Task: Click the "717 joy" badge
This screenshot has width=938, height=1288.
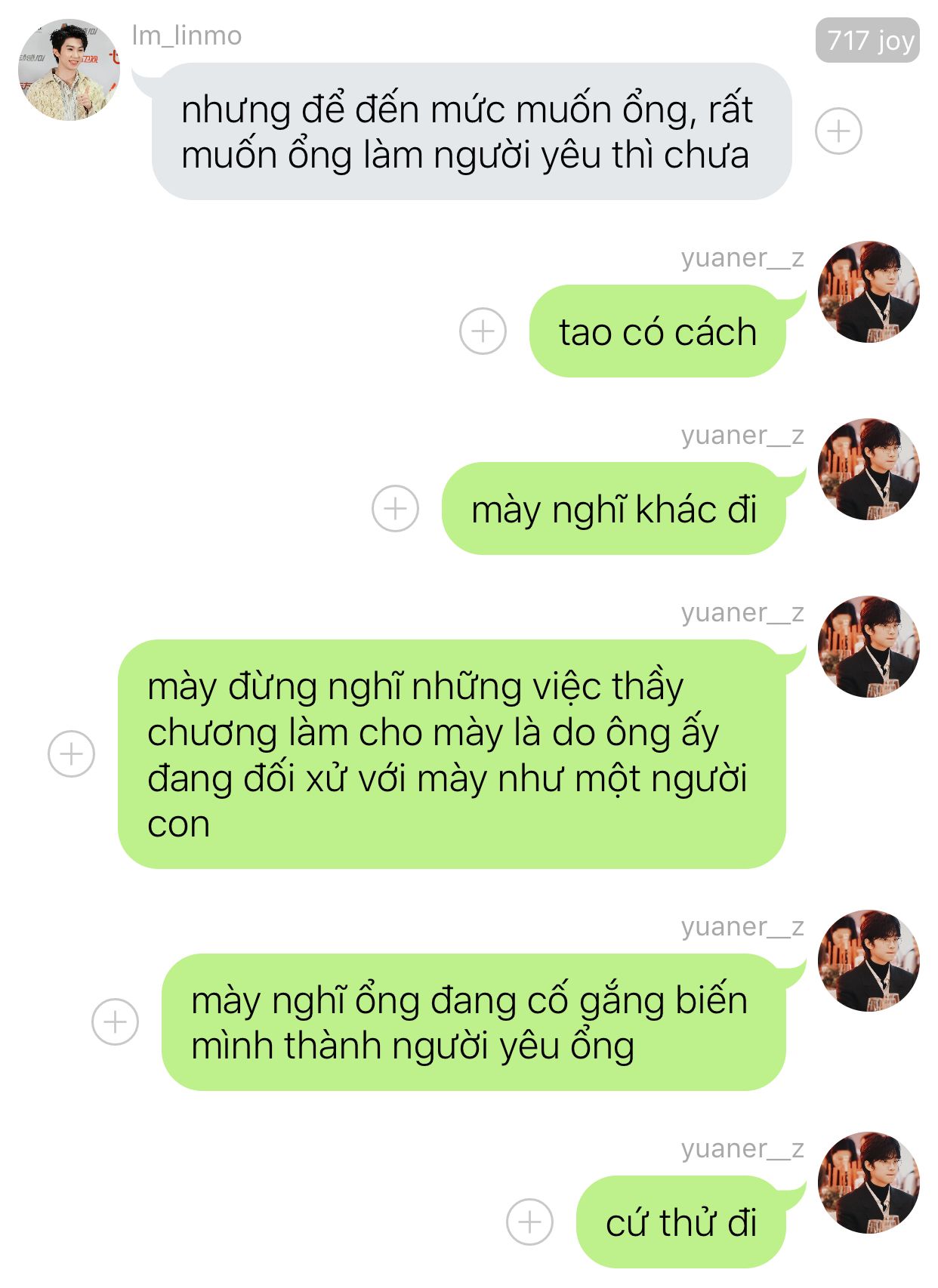Action: click(x=868, y=40)
